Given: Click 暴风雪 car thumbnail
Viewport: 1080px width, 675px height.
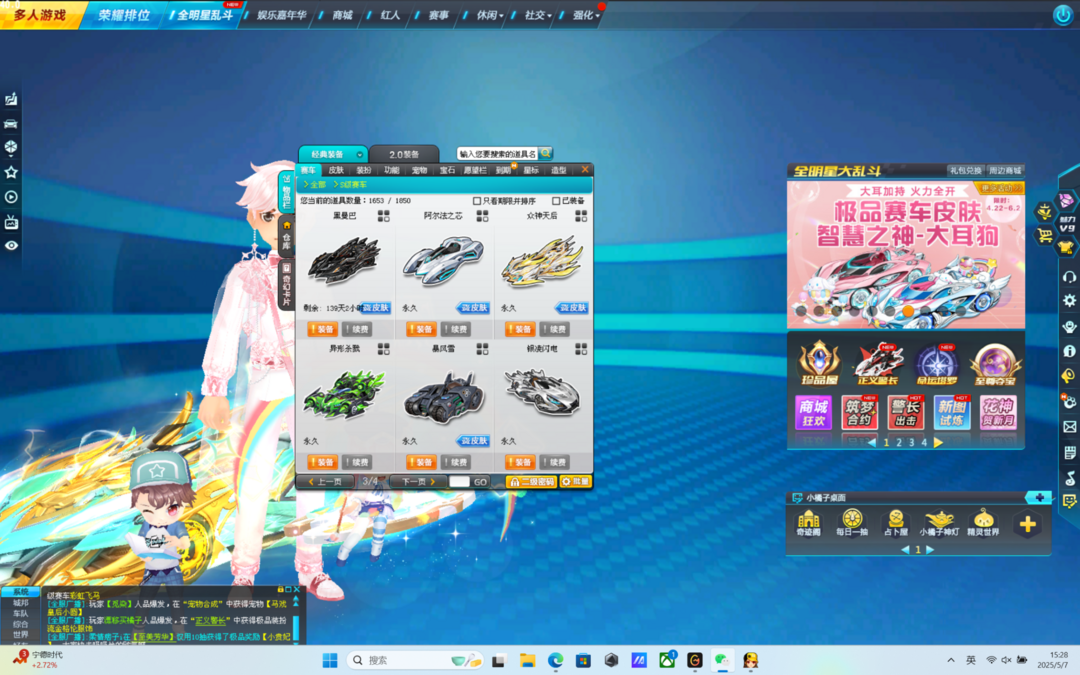Looking at the screenshot, I should [x=444, y=398].
